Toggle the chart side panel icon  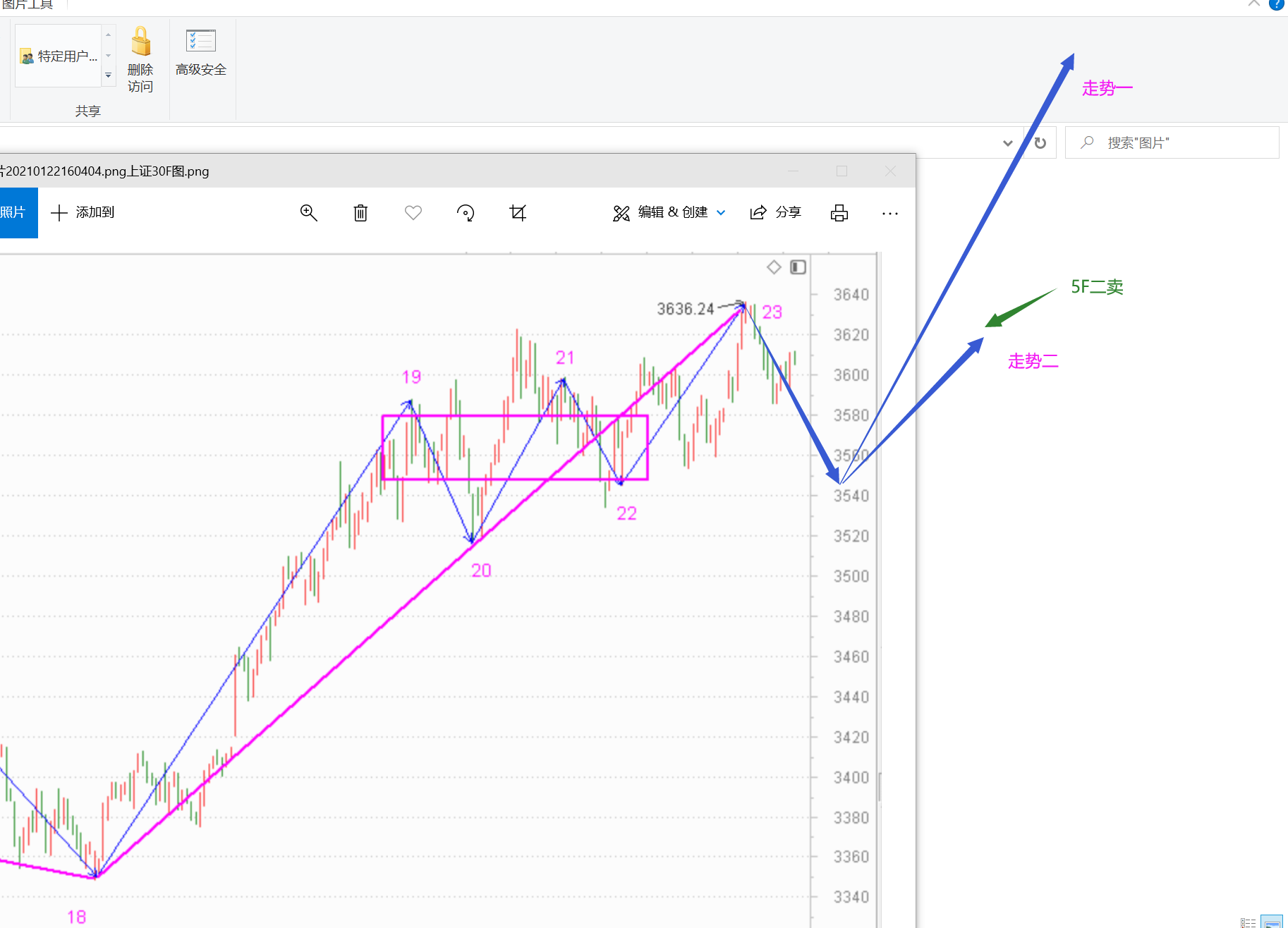[798, 267]
